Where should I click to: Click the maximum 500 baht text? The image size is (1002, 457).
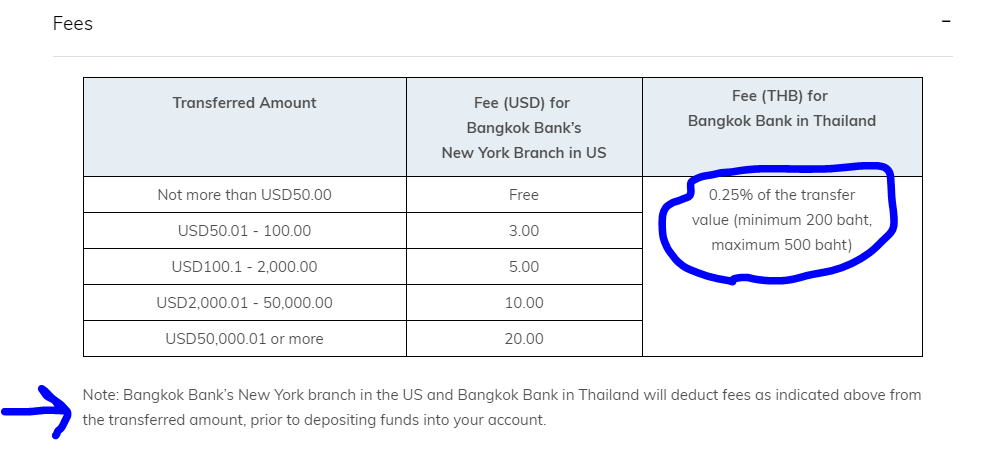coord(782,245)
